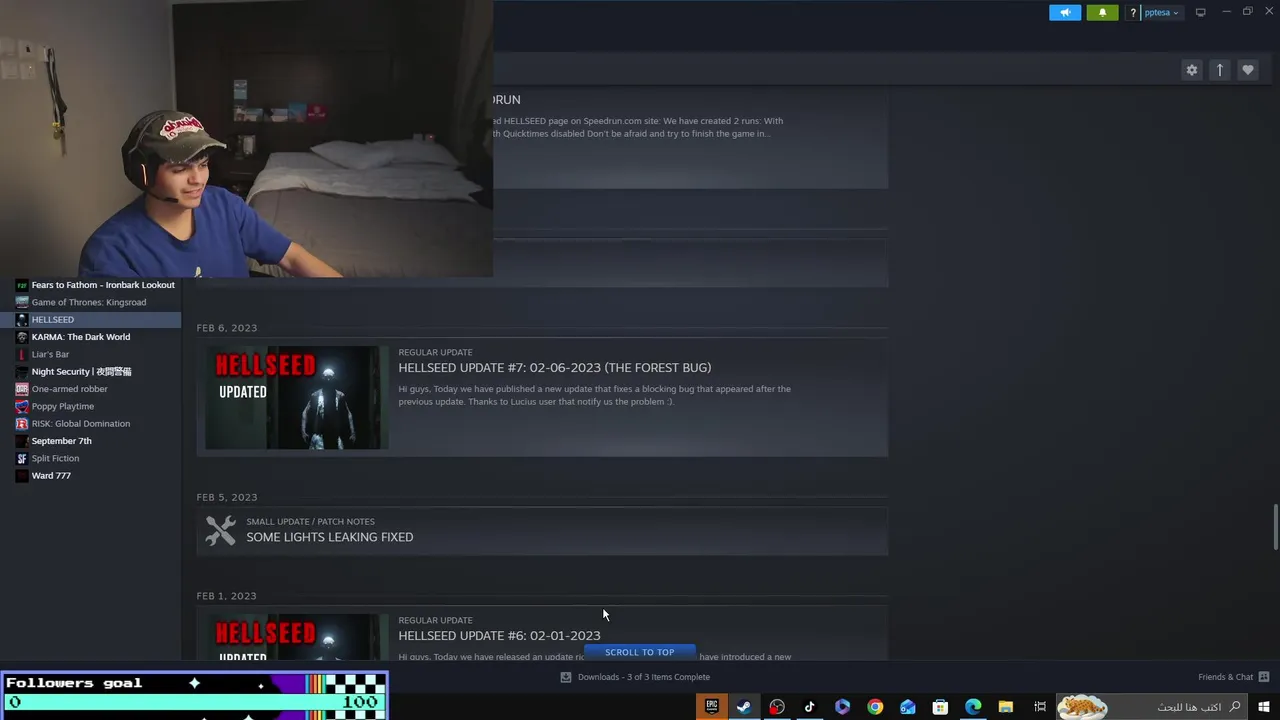Image resolution: width=1280 pixels, height=720 pixels.
Task: Click Steam icon in taskbar
Action: click(x=744, y=707)
